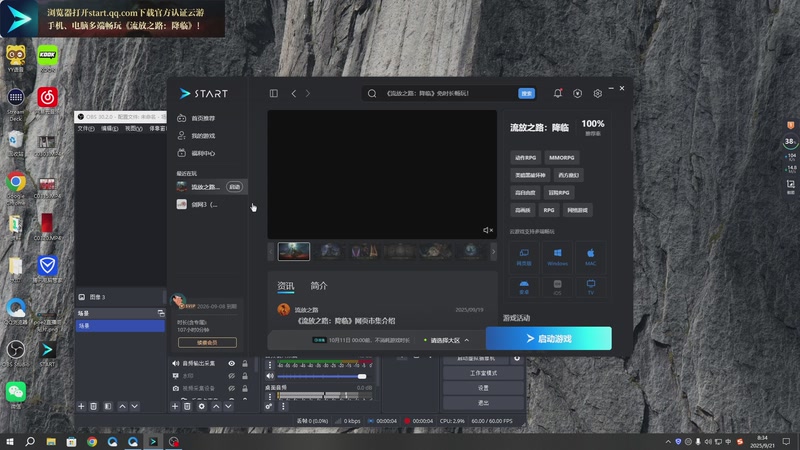This screenshot has height=450, width=800.
Task: Move thumbnail strip back with left chevron
Action: click(271, 252)
